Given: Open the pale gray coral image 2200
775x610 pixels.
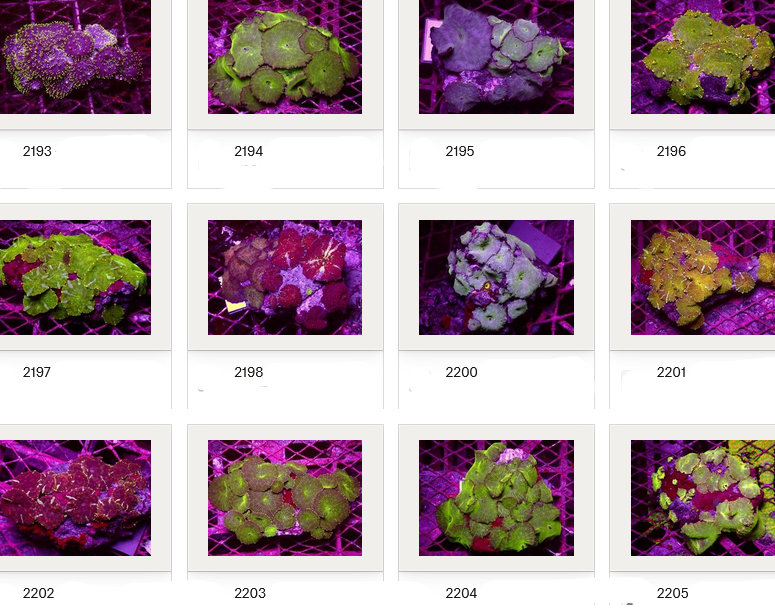Looking at the screenshot, I should pos(496,277).
